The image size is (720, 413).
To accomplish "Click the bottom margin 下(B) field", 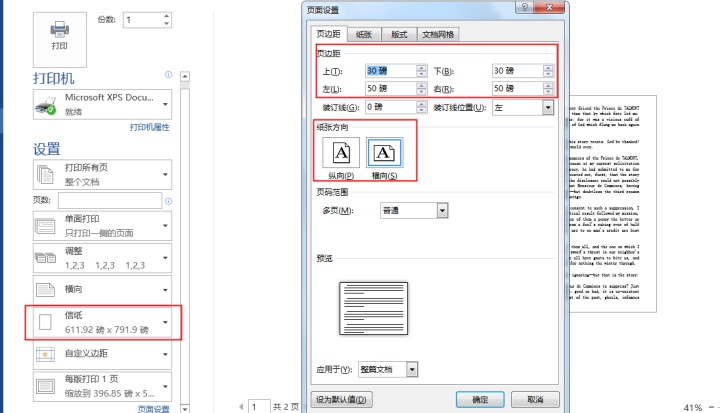I will 518,71.
